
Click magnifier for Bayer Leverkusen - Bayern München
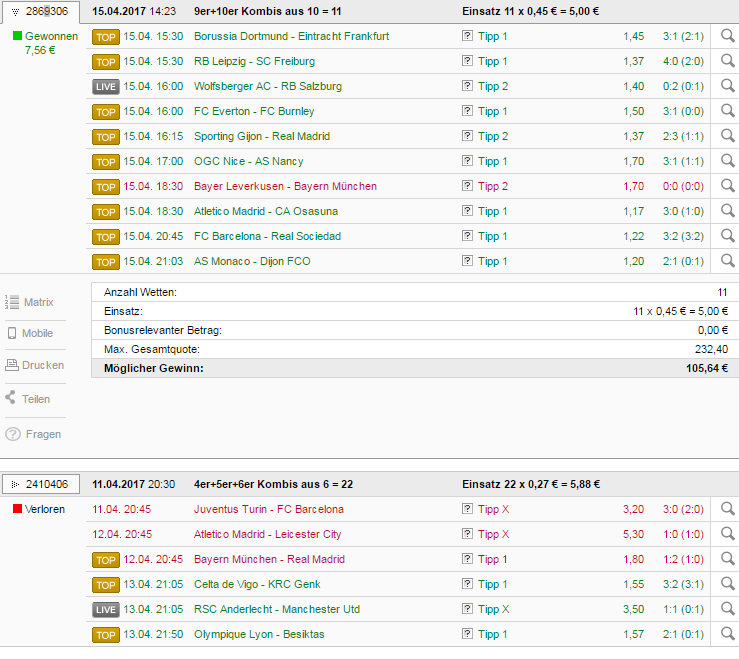(728, 186)
